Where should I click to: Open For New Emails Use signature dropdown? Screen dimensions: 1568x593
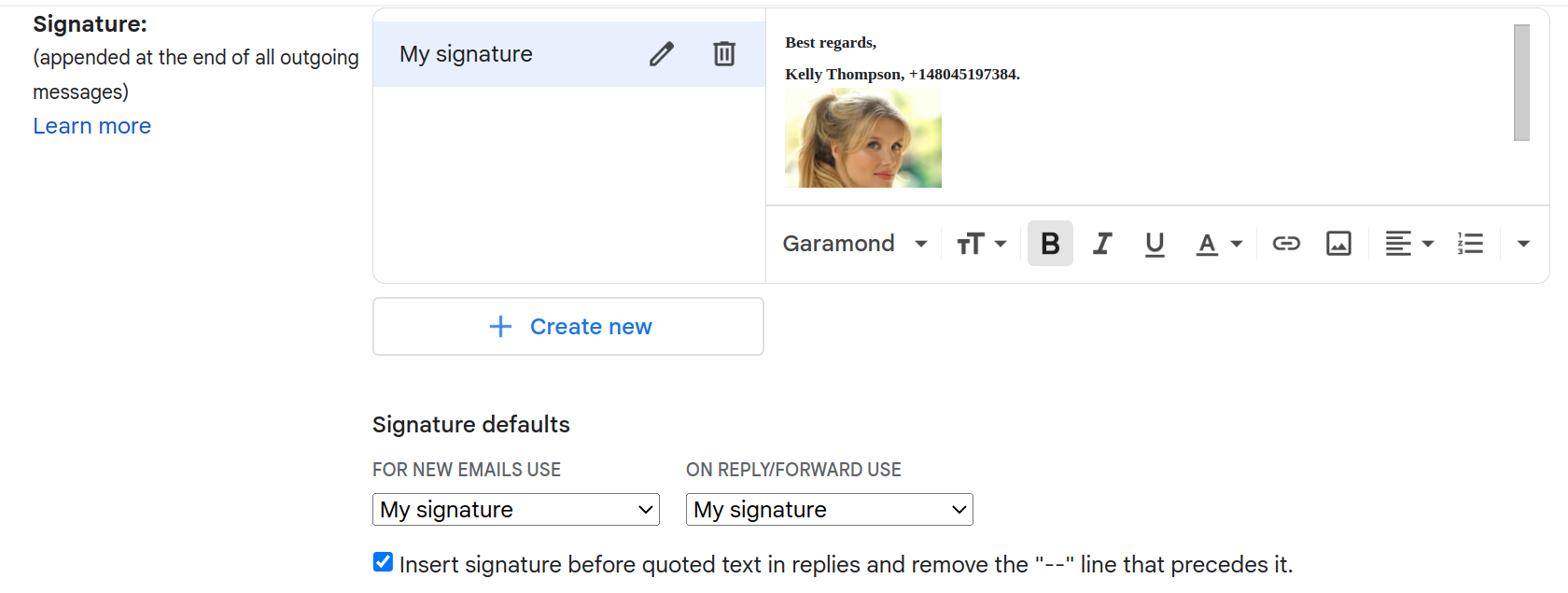(x=516, y=510)
